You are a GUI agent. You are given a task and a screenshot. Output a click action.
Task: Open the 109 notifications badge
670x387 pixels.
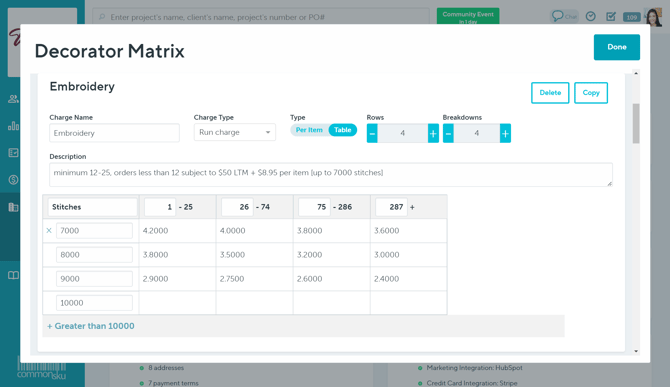631,17
